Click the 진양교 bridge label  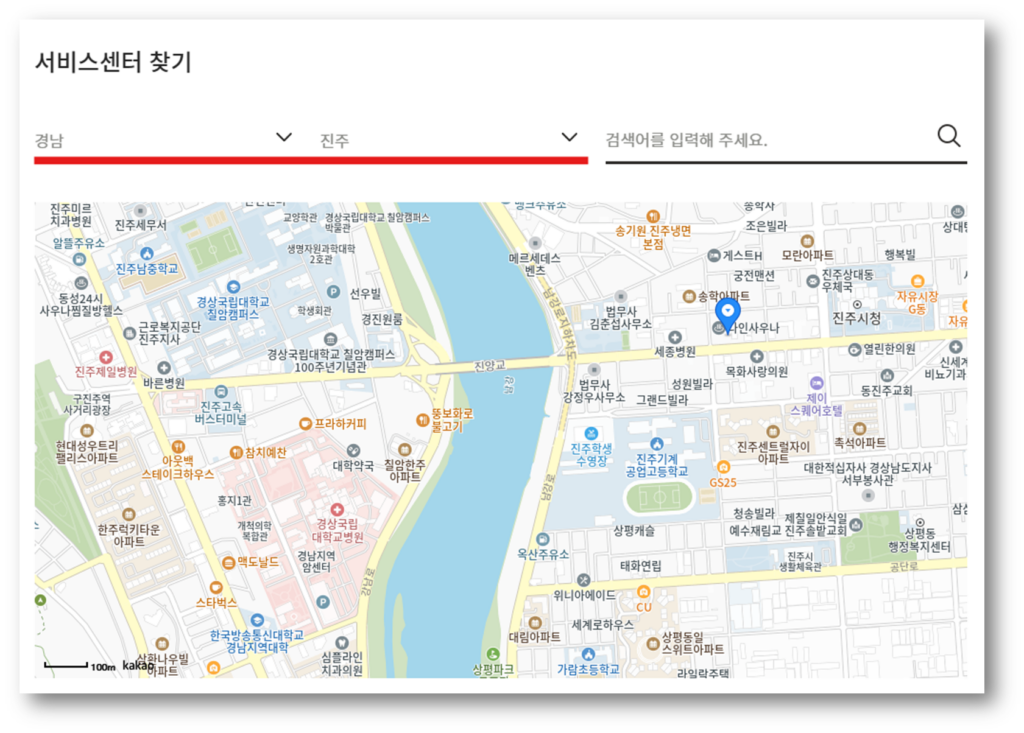pos(490,365)
